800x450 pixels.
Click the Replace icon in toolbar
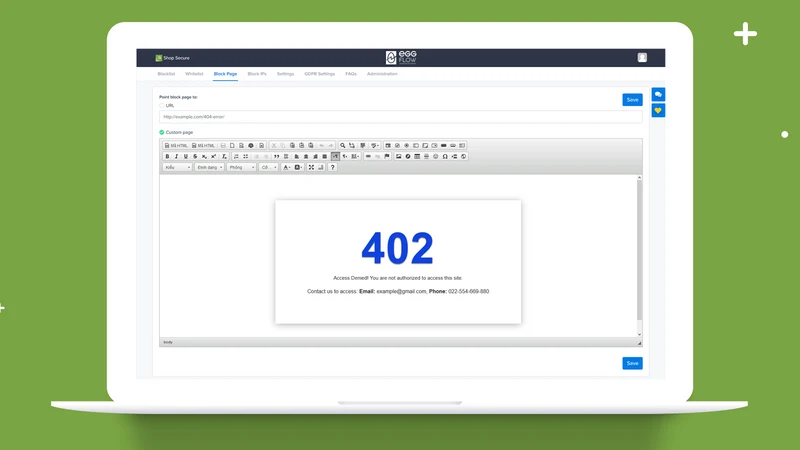[352, 145]
